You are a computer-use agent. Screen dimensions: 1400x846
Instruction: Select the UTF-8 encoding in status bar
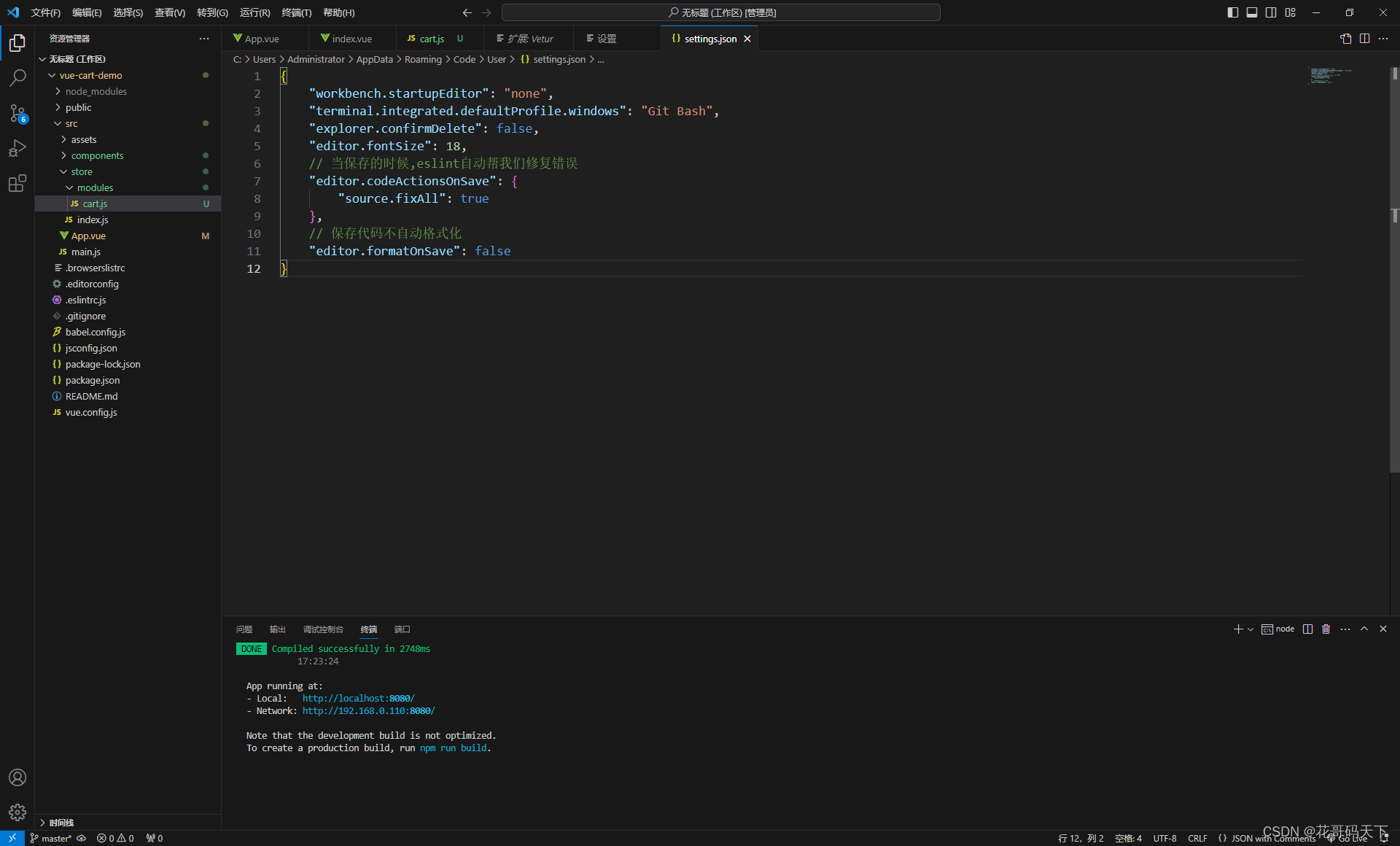(x=1164, y=838)
